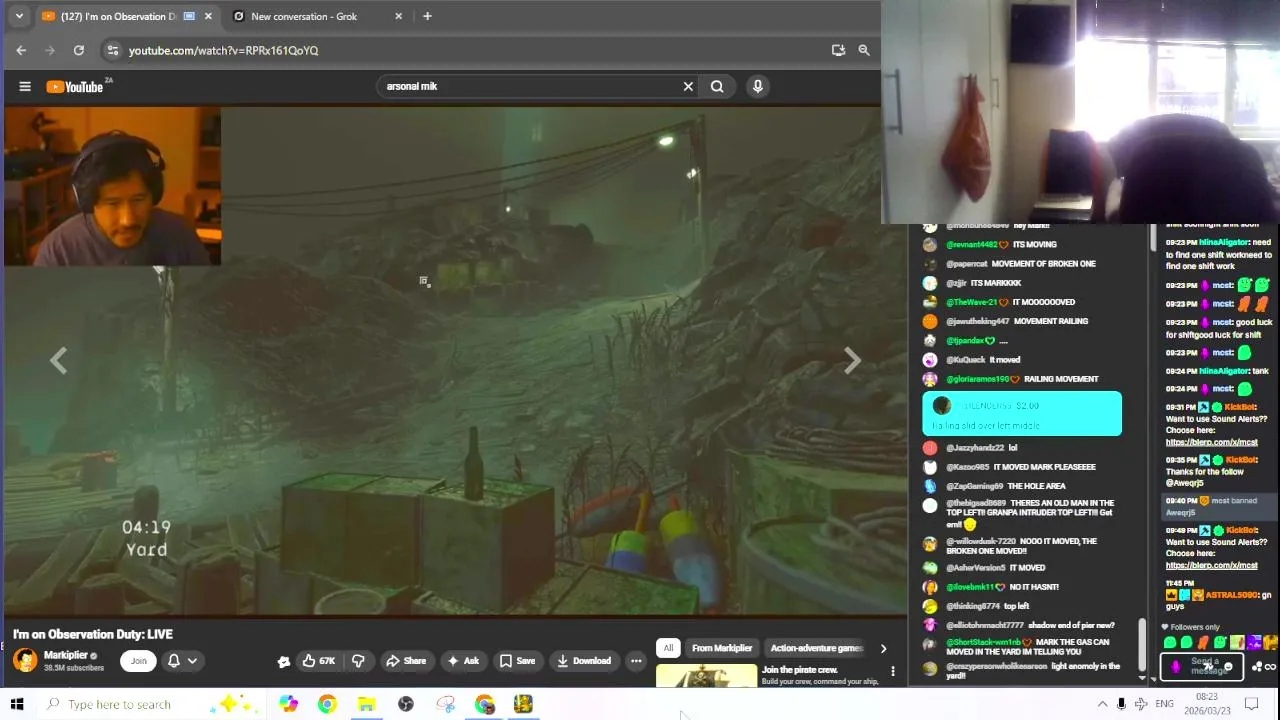
Task: Close the Grok tab
Action: [x=399, y=16]
